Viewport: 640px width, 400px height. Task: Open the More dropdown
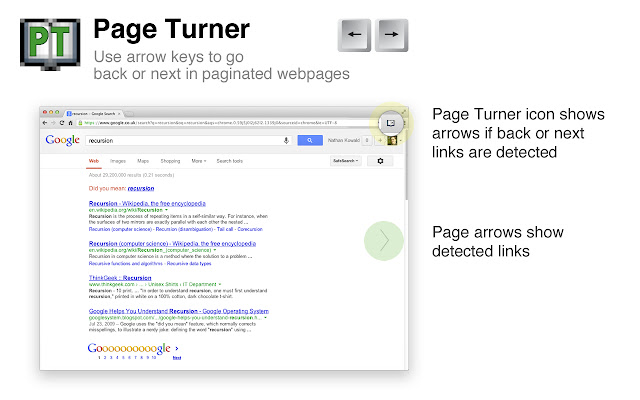[199, 161]
